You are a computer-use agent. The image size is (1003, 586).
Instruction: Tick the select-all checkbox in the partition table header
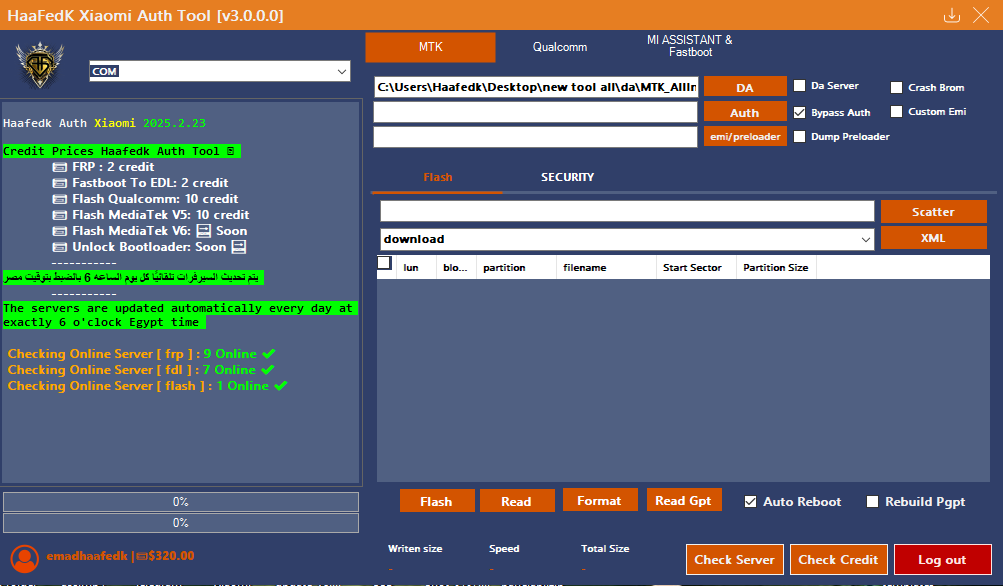pos(385,264)
